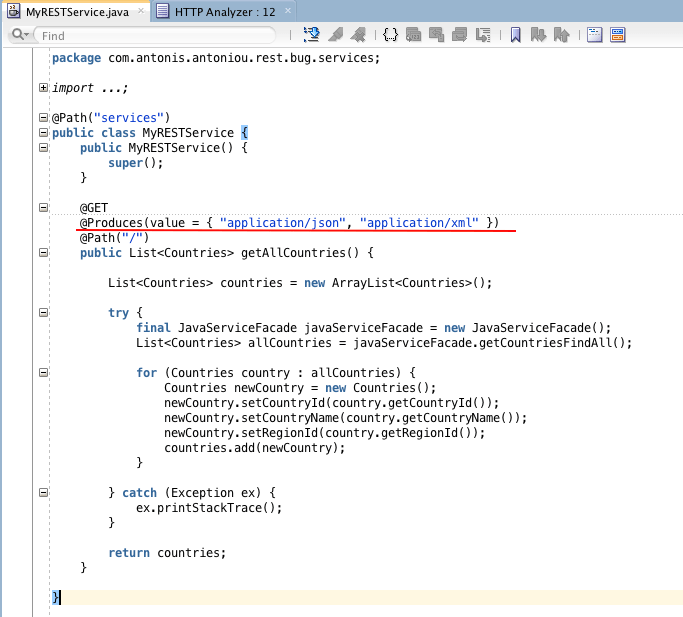Close the HTTP Analyzer : 12 tab
Image resolution: width=683 pixels, height=617 pixels.
(288, 11)
